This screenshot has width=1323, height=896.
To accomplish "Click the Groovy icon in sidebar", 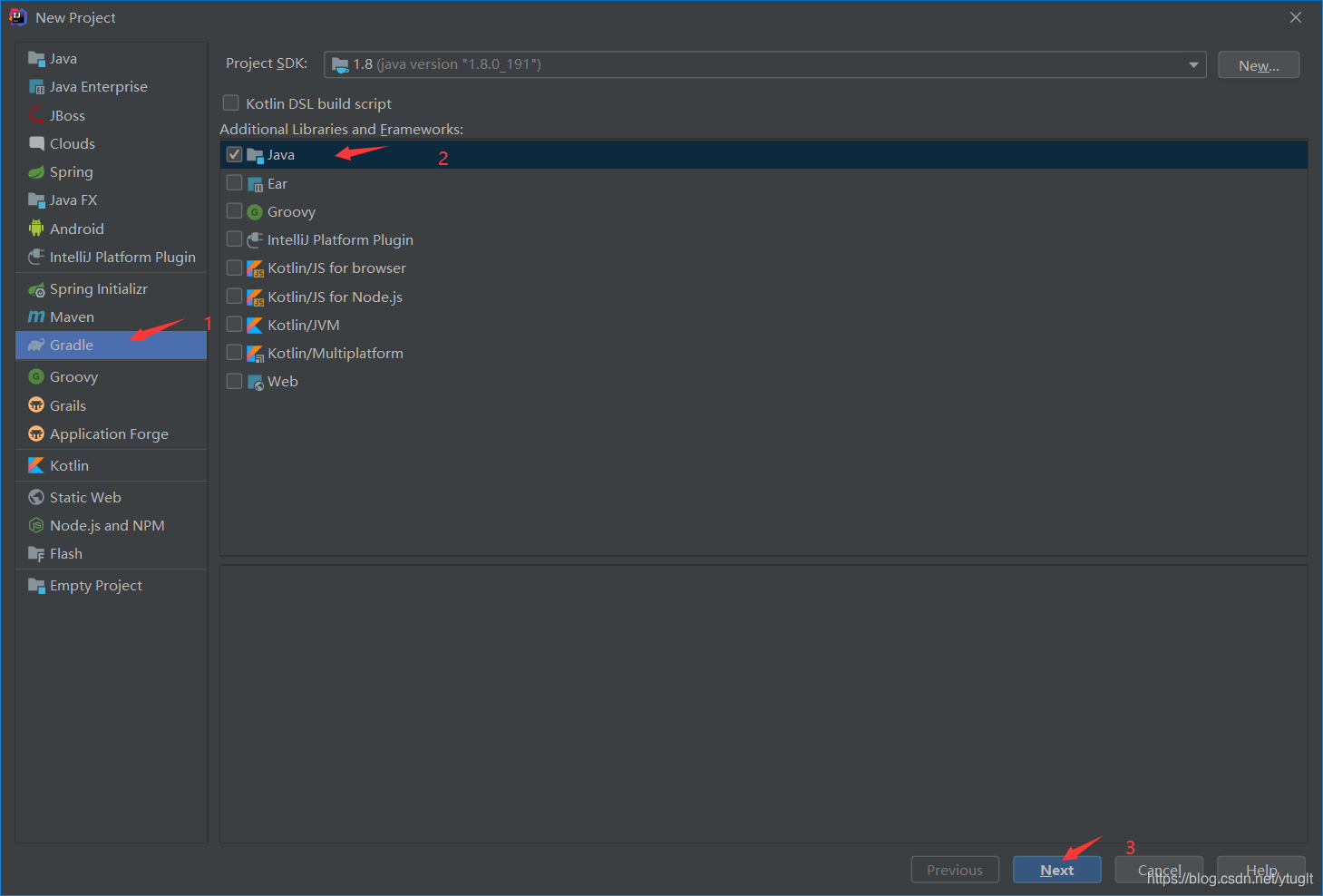I will click(x=36, y=377).
